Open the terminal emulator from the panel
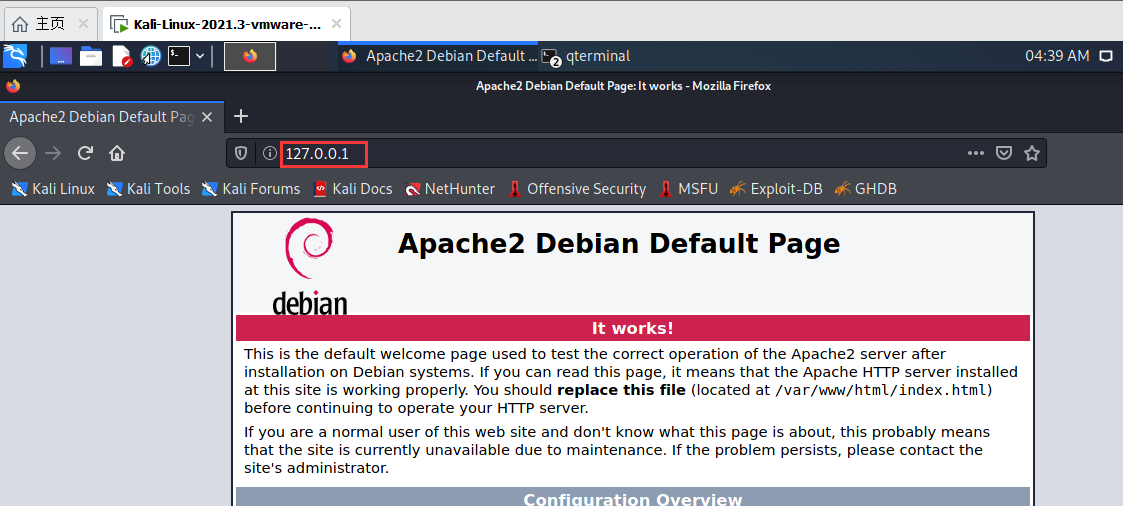Screen dimensions: 1123x506 pyautogui.click(x=178, y=56)
